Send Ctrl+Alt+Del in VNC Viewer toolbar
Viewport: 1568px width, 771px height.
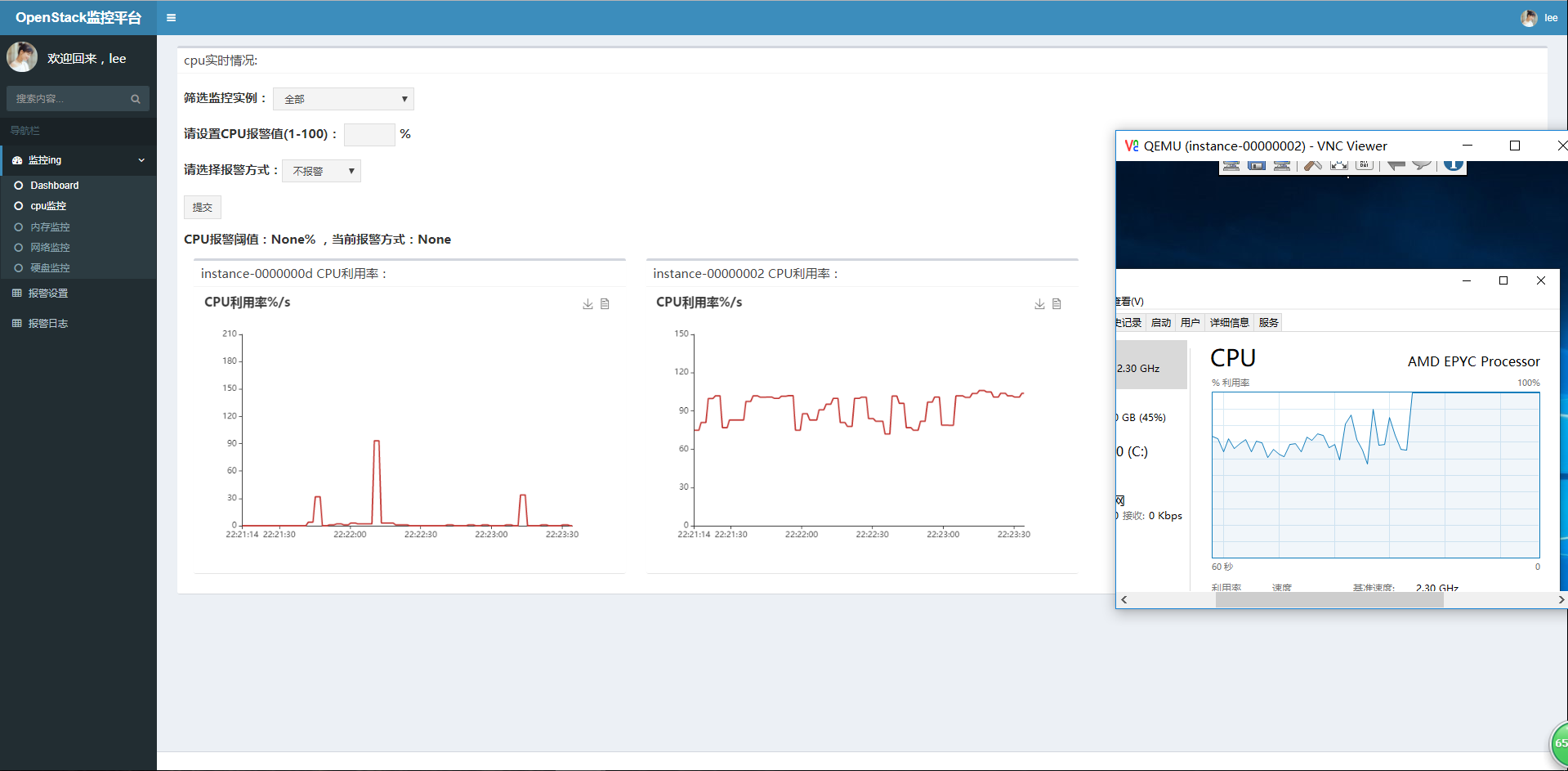pyautogui.click(x=1363, y=164)
